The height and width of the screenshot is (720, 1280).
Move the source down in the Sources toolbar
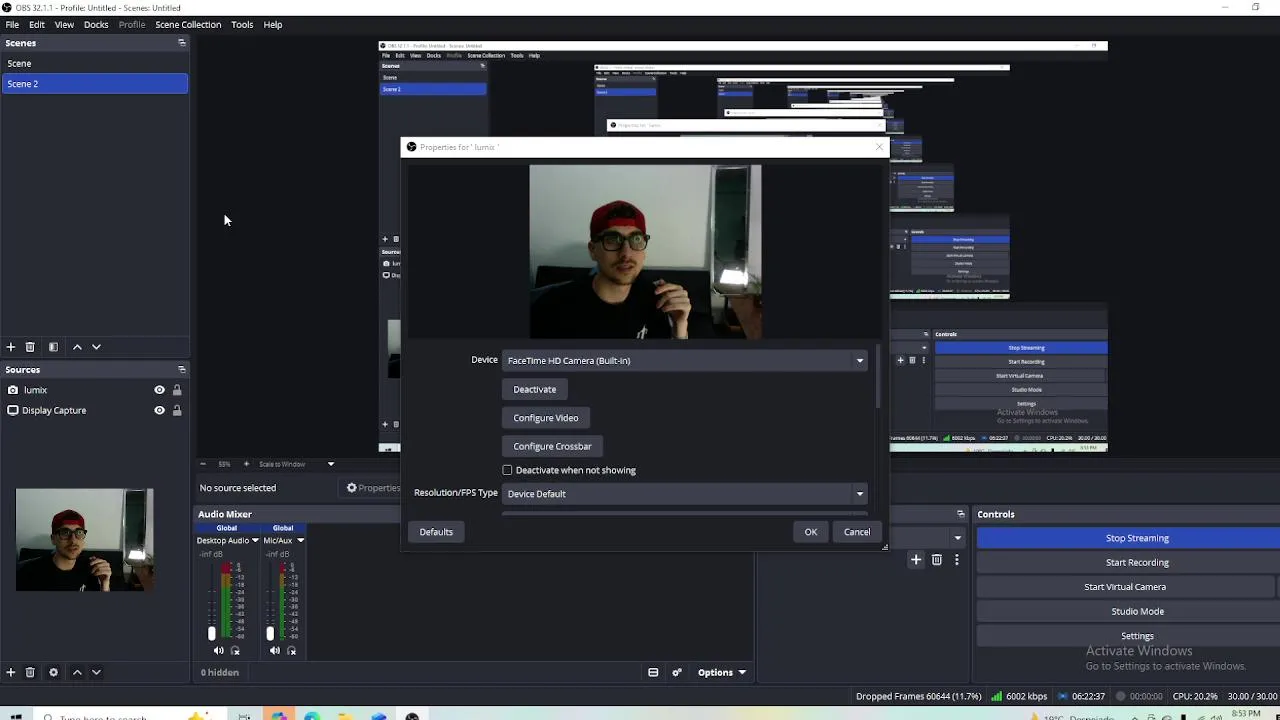pyautogui.click(x=96, y=673)
